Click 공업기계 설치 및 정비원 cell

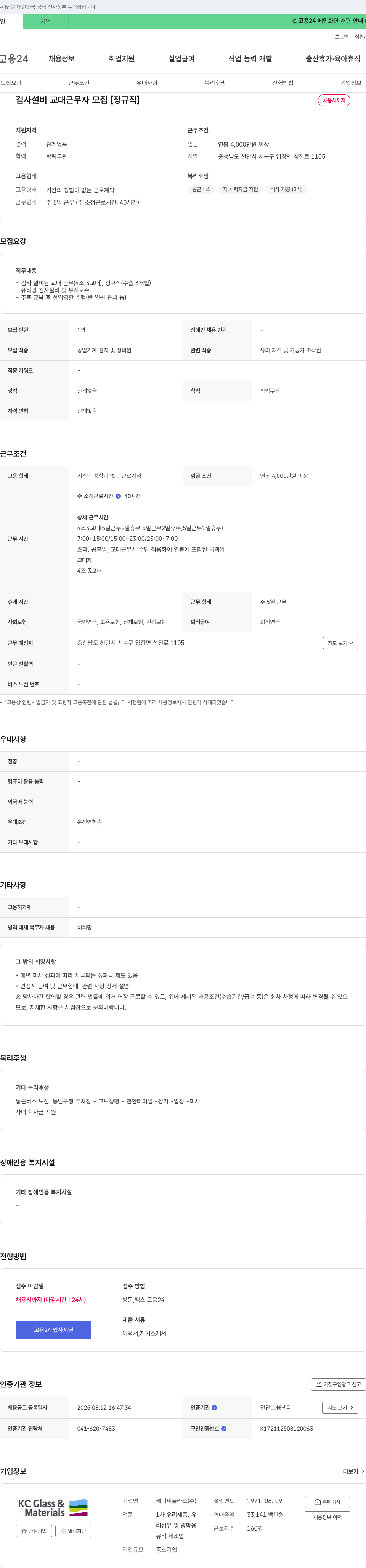point(104,350)
